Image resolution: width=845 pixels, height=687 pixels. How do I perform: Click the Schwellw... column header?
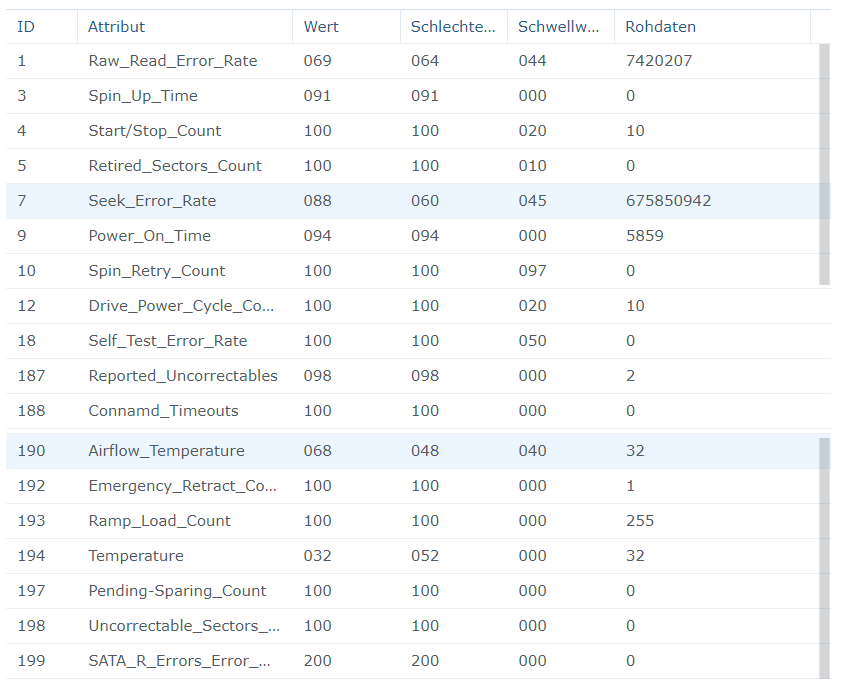pyautogui.click(x=561, y=26)
